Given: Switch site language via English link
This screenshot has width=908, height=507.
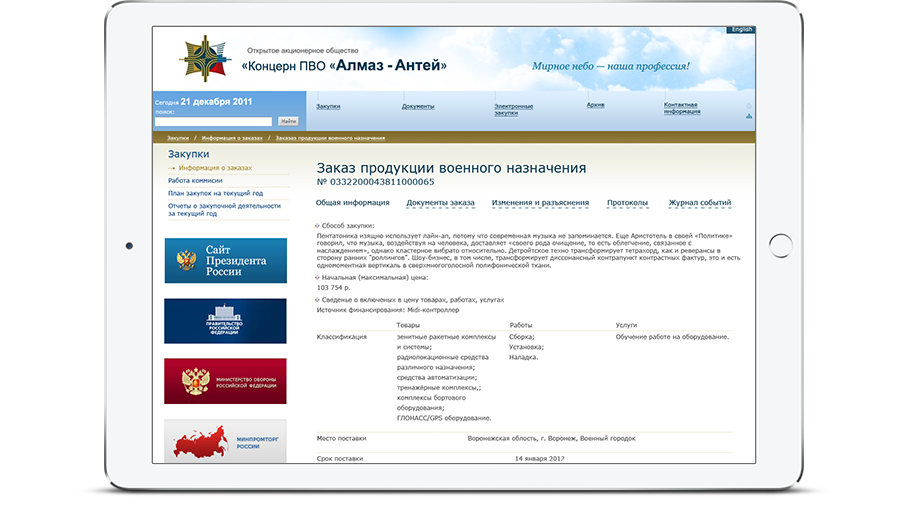Looking at the screenshot, I should [741, 30].
